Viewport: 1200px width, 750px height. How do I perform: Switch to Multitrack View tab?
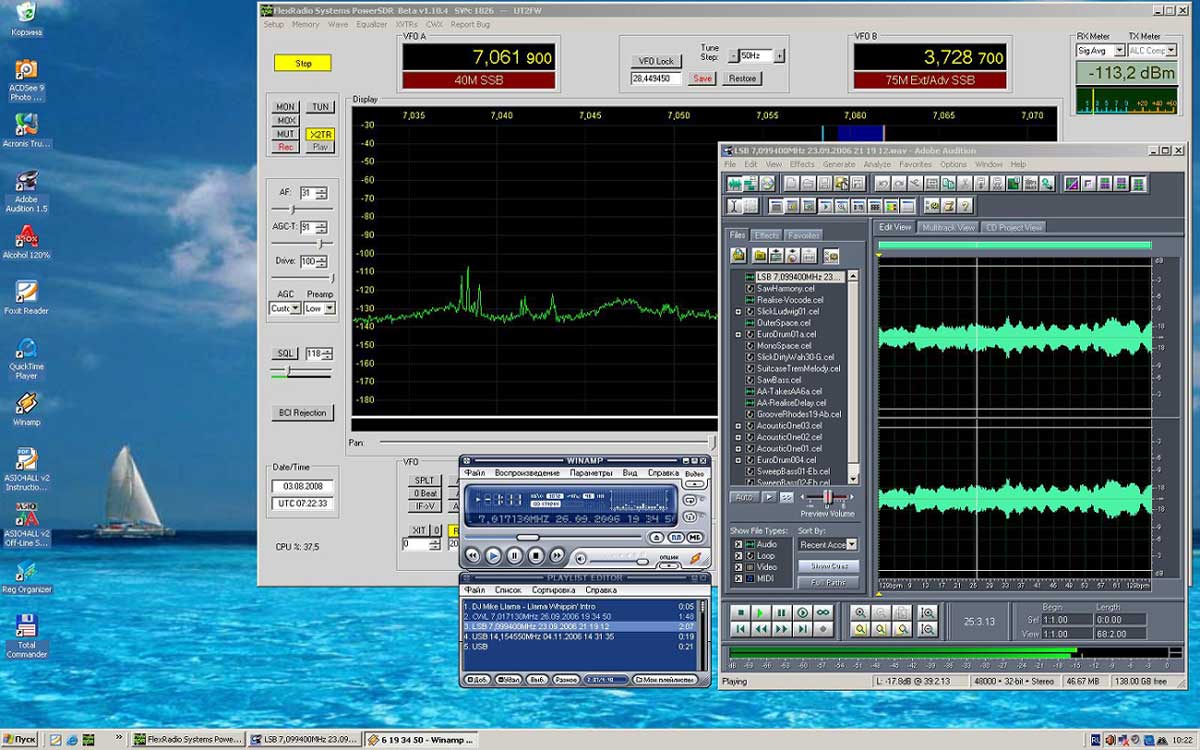click(948, 228)
